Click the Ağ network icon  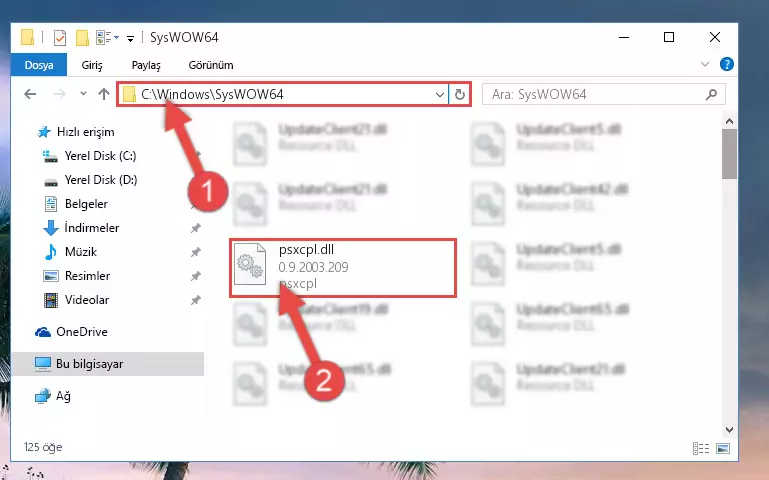43,396
